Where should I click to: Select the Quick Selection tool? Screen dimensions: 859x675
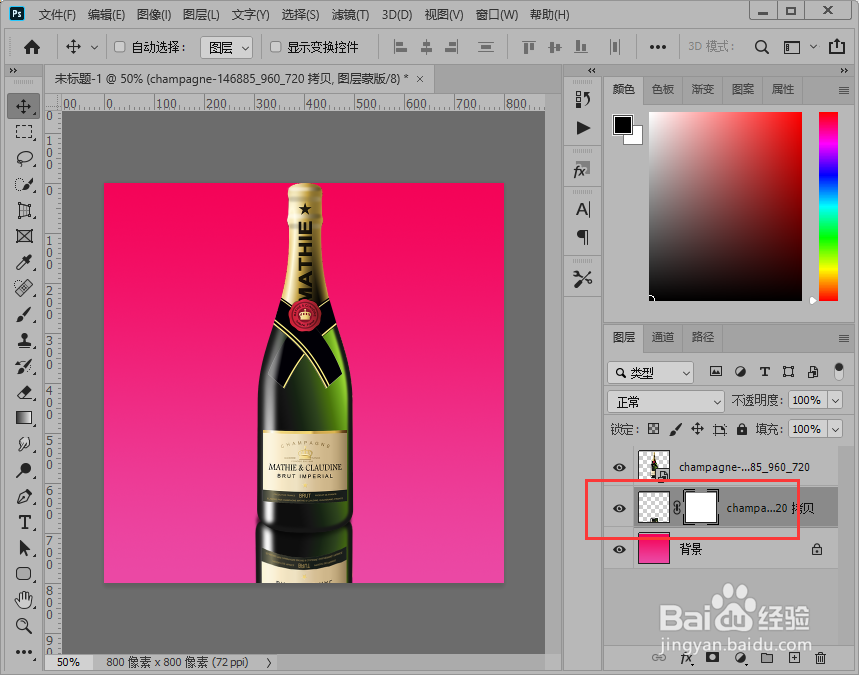(x=24, y=184)
